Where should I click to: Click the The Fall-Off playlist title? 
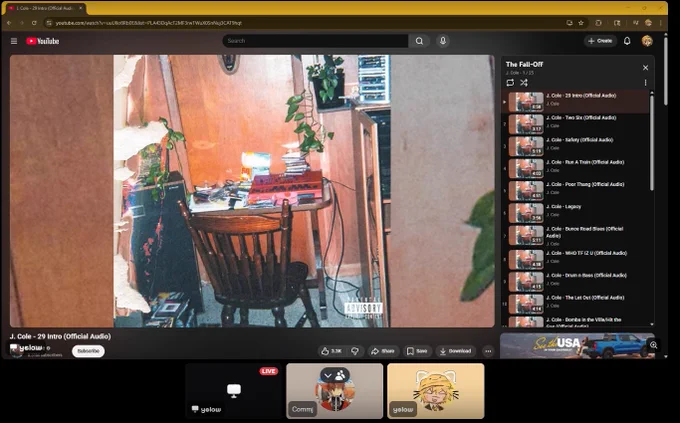pyautogui.click(x=524, y=64)
